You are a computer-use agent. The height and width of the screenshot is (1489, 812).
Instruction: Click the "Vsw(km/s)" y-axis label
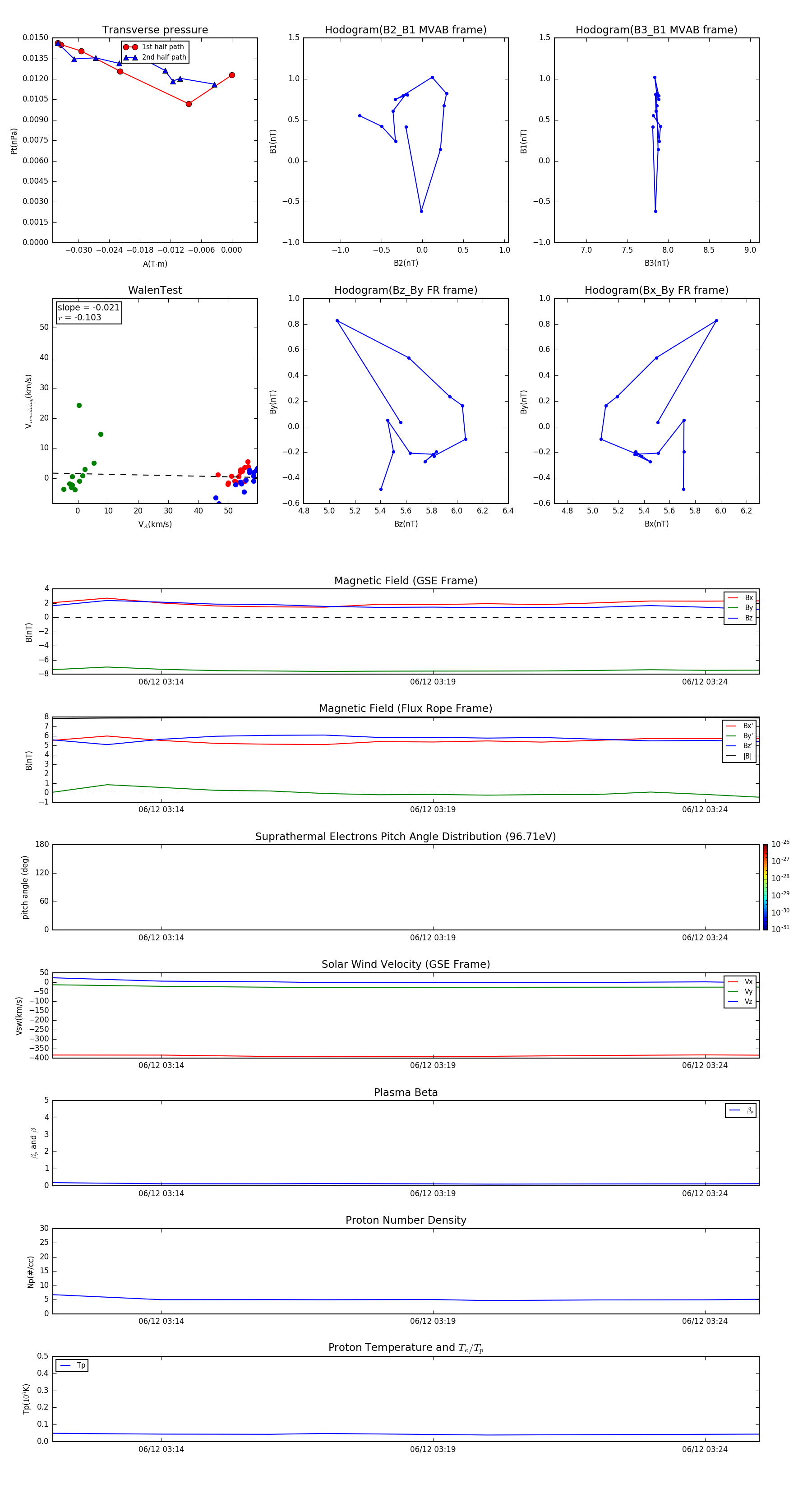(x=19, y=1016)
